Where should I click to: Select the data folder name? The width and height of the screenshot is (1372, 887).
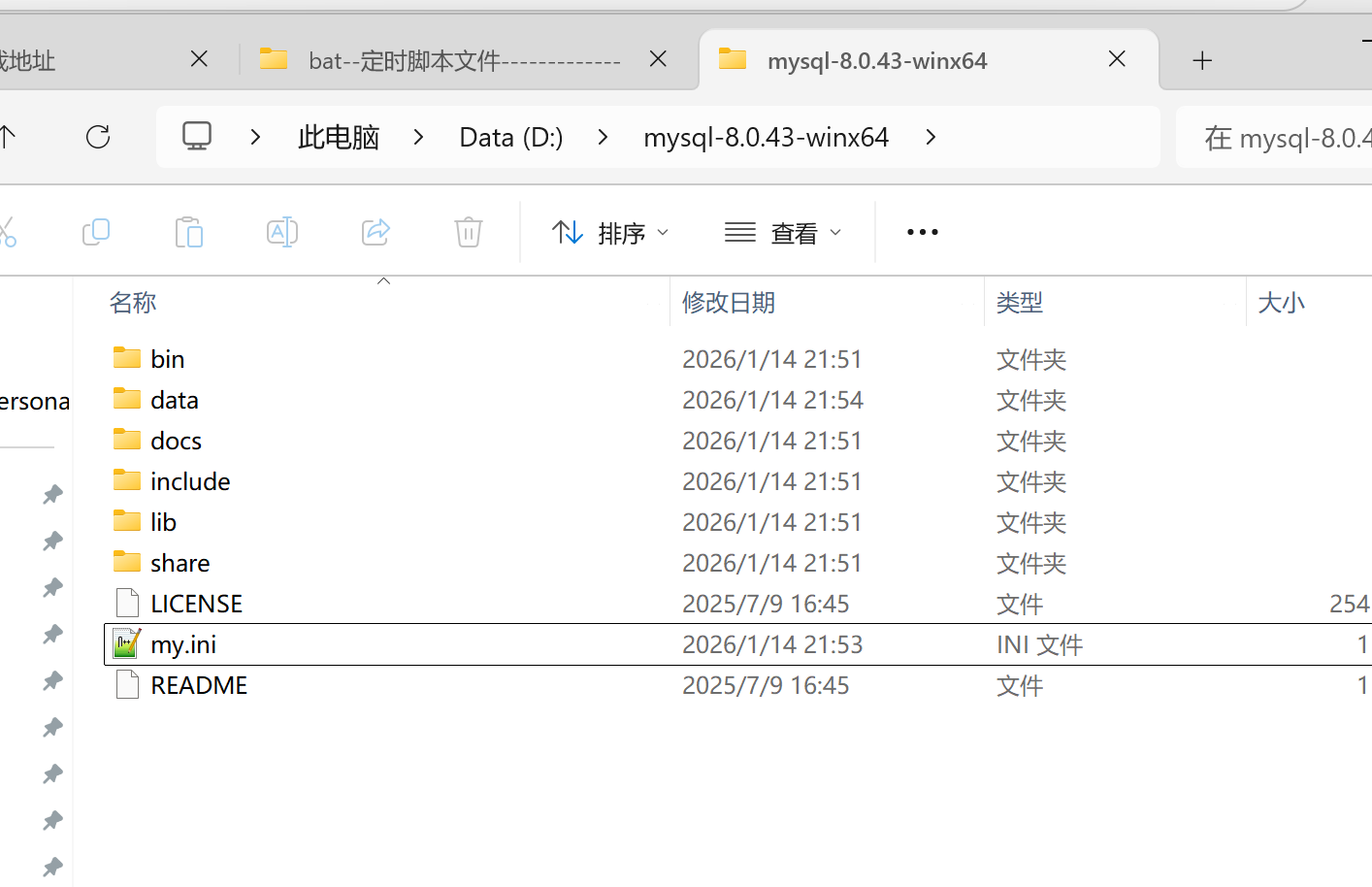(175, 400)
